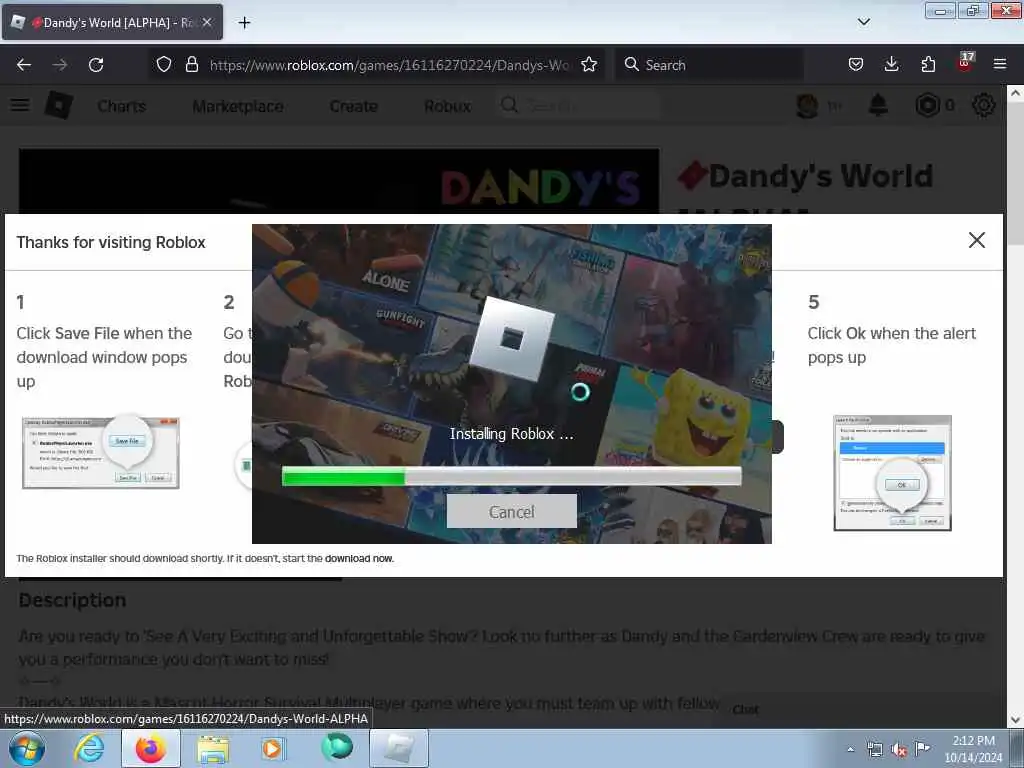Click the site security padlock icon
Screen dimensions: 1024x768
(191, 65)
